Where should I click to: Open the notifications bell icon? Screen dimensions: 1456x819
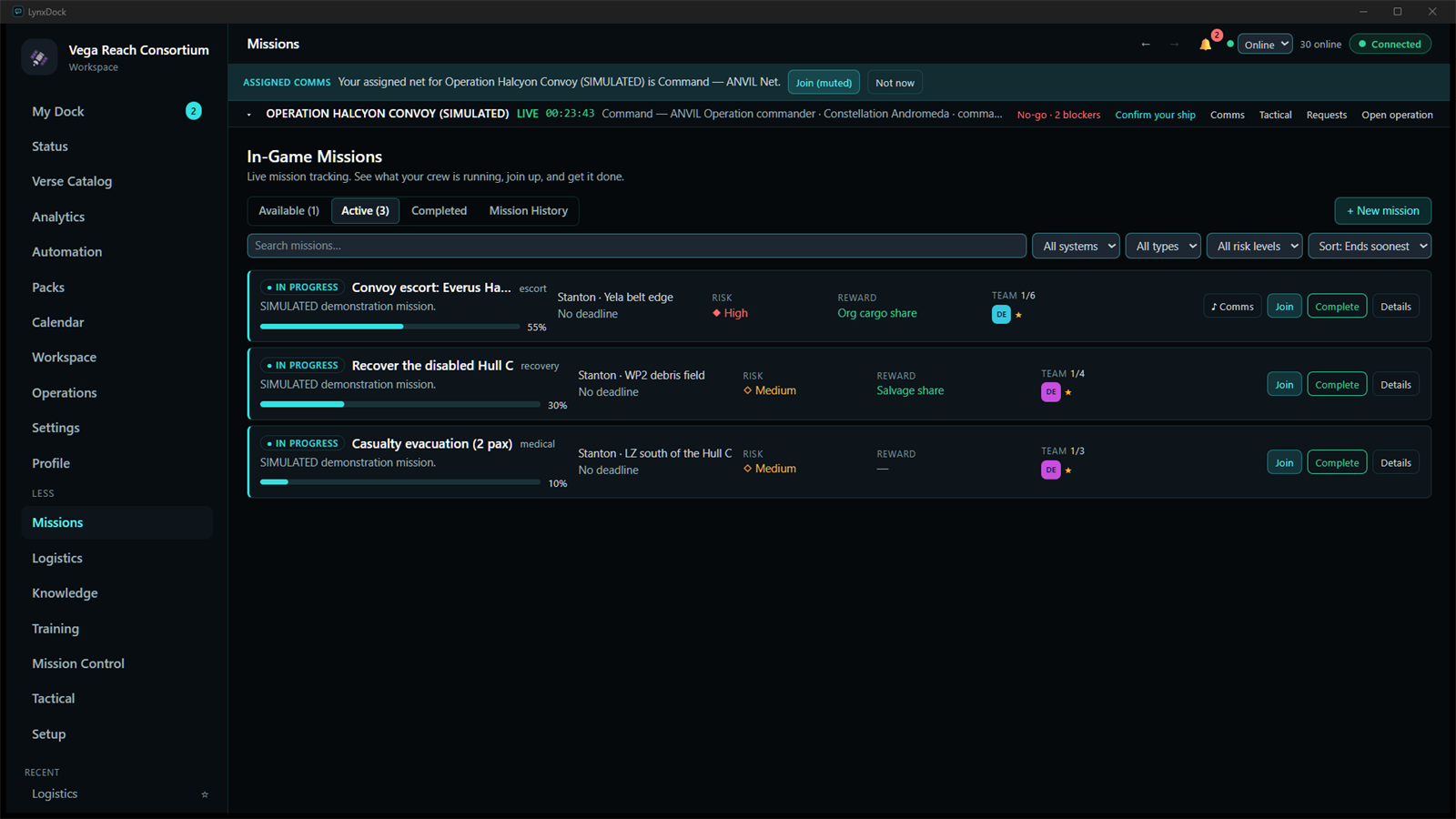(x=1206, y=45)
